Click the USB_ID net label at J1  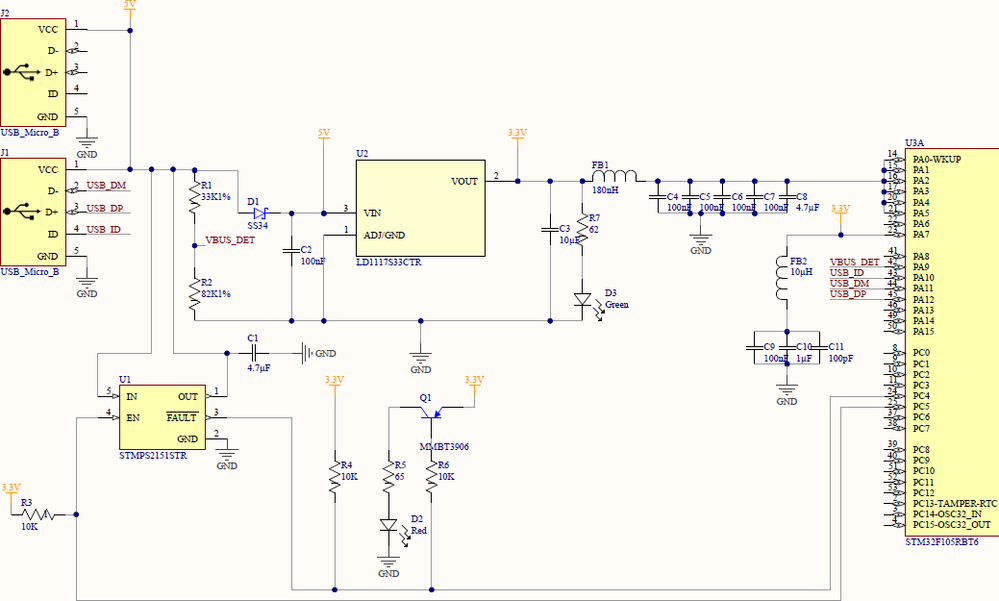[x=104, y=229]
